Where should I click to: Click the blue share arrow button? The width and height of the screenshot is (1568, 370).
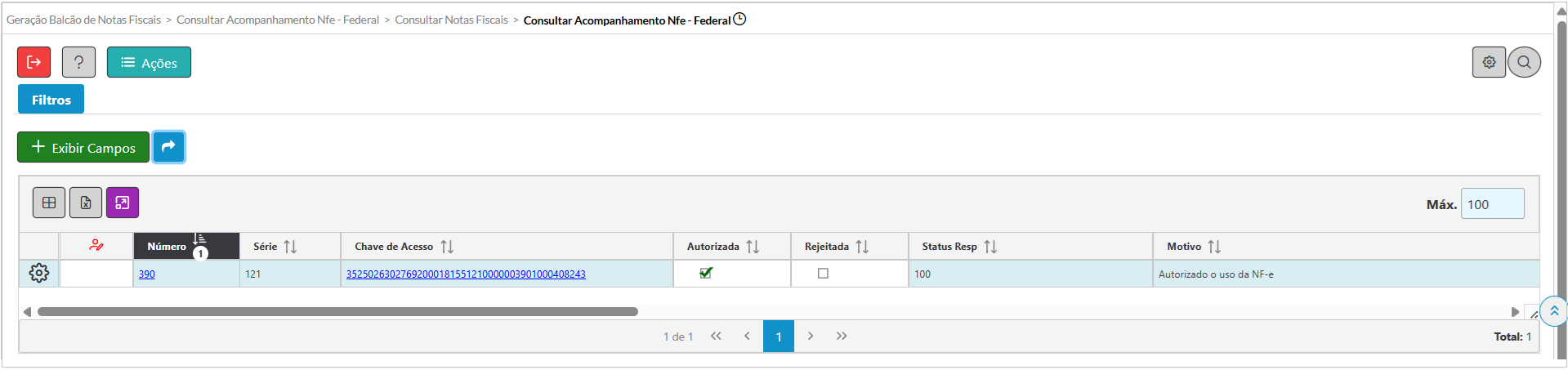(168, 147)
